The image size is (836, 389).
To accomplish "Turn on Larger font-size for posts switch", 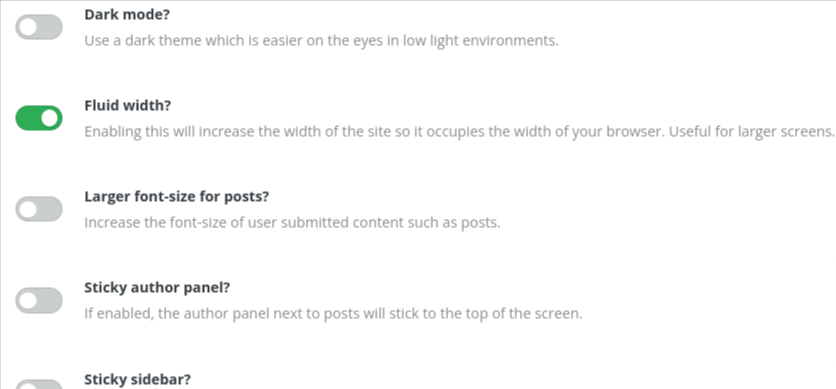I will click(x=38, y=209).
